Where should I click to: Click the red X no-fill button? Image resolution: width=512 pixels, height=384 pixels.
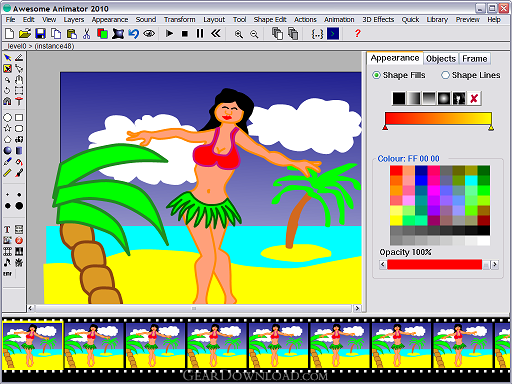click(x=474, y=98)
